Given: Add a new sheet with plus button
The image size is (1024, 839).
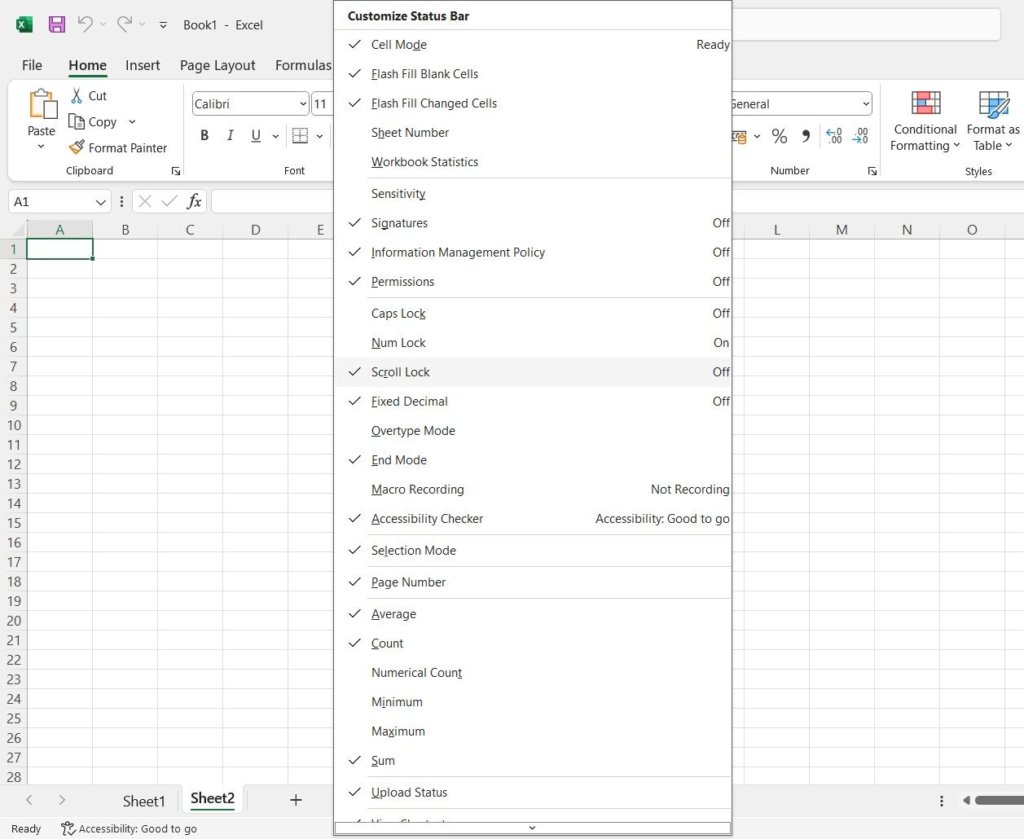Looking at the screenshot, I should pyautogui.click(x=296, y=800).
